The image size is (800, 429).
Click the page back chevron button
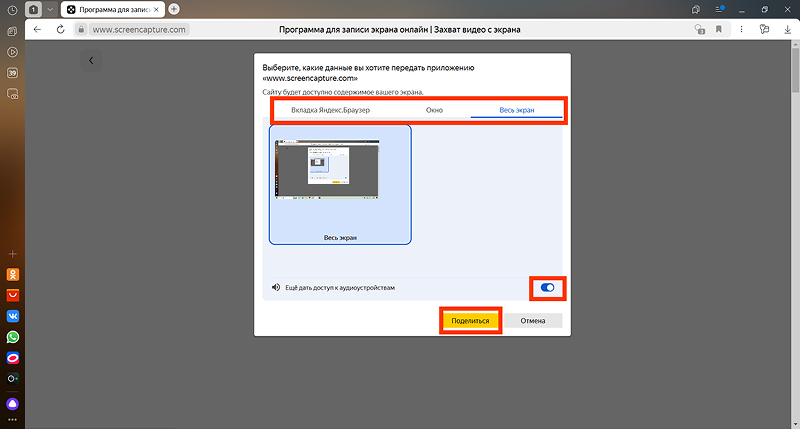pos(91,61)
